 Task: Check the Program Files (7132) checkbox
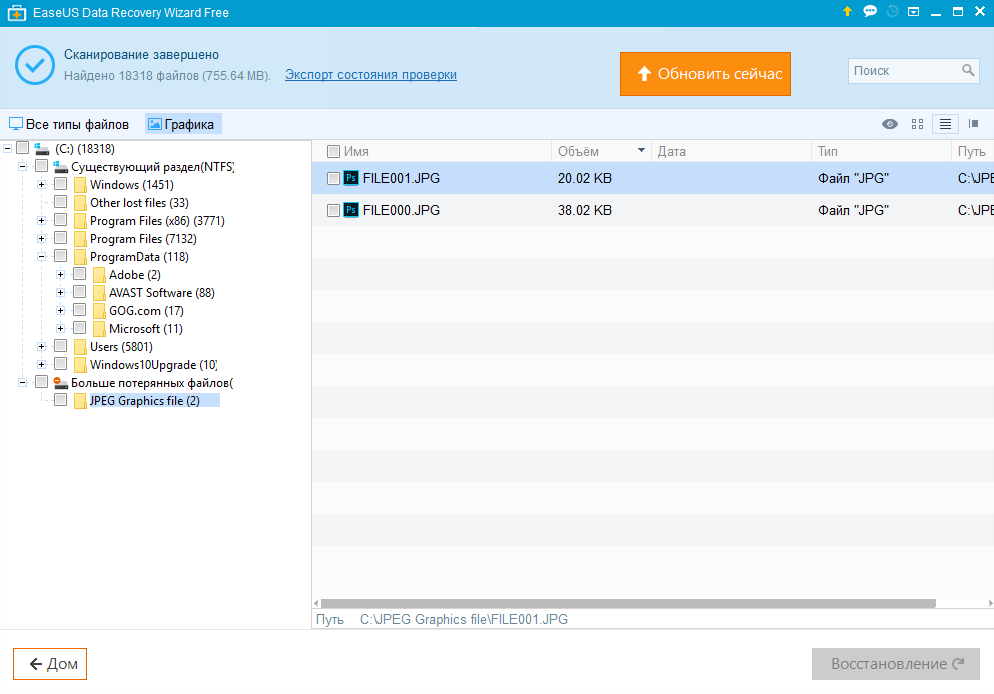point(61,238)
